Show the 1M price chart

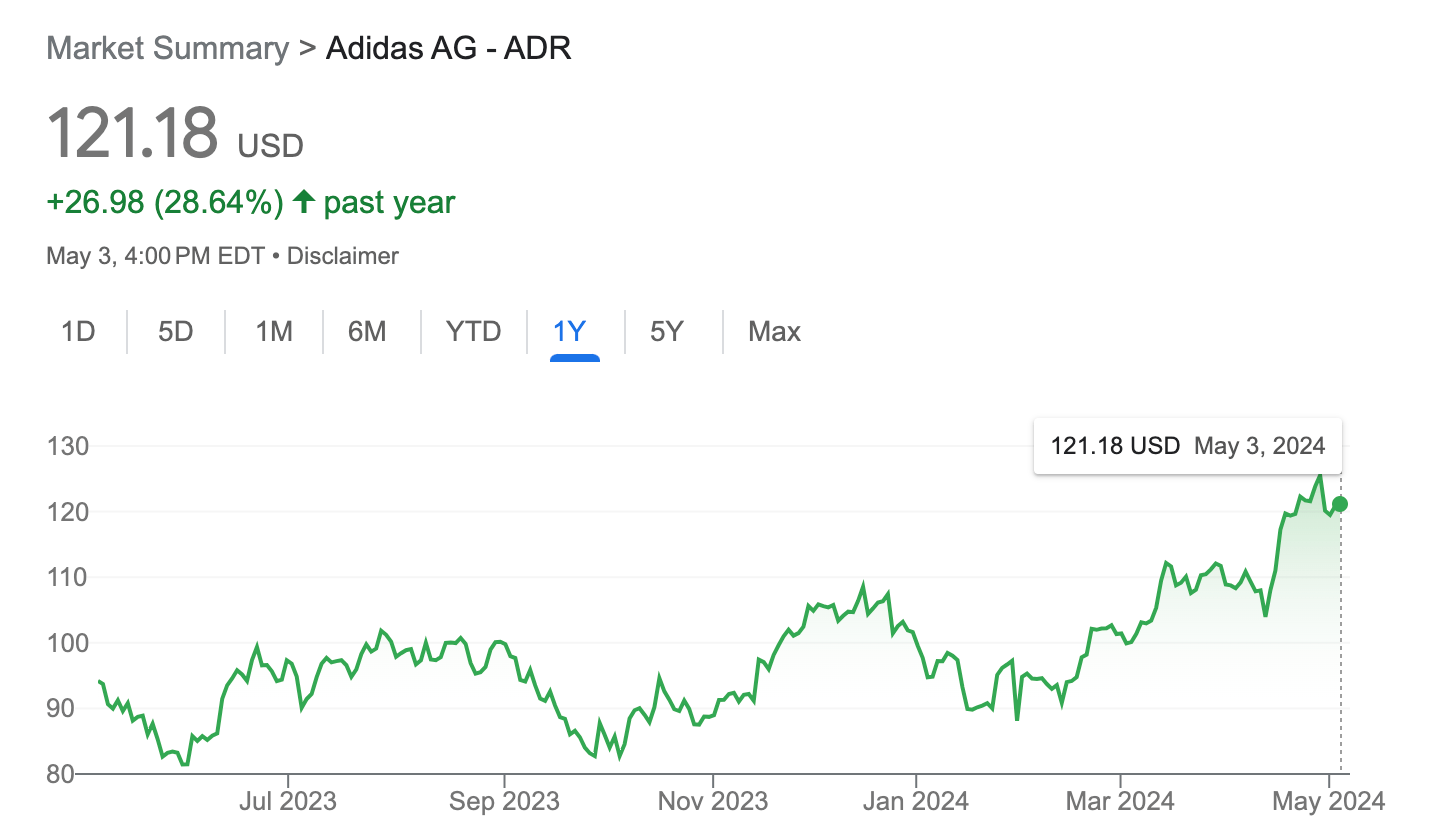click(273, 331)
